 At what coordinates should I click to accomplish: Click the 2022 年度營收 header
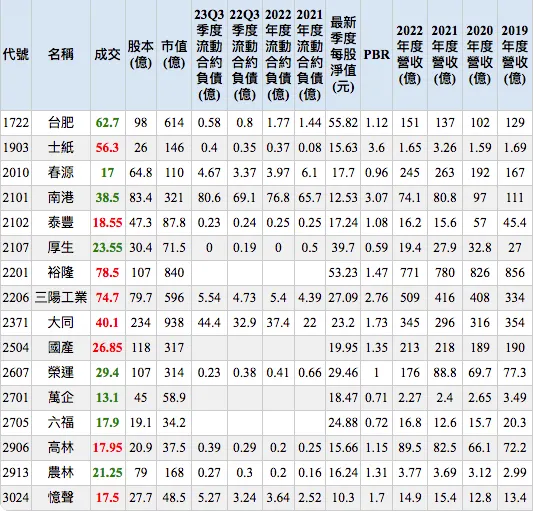pos(410,54)
